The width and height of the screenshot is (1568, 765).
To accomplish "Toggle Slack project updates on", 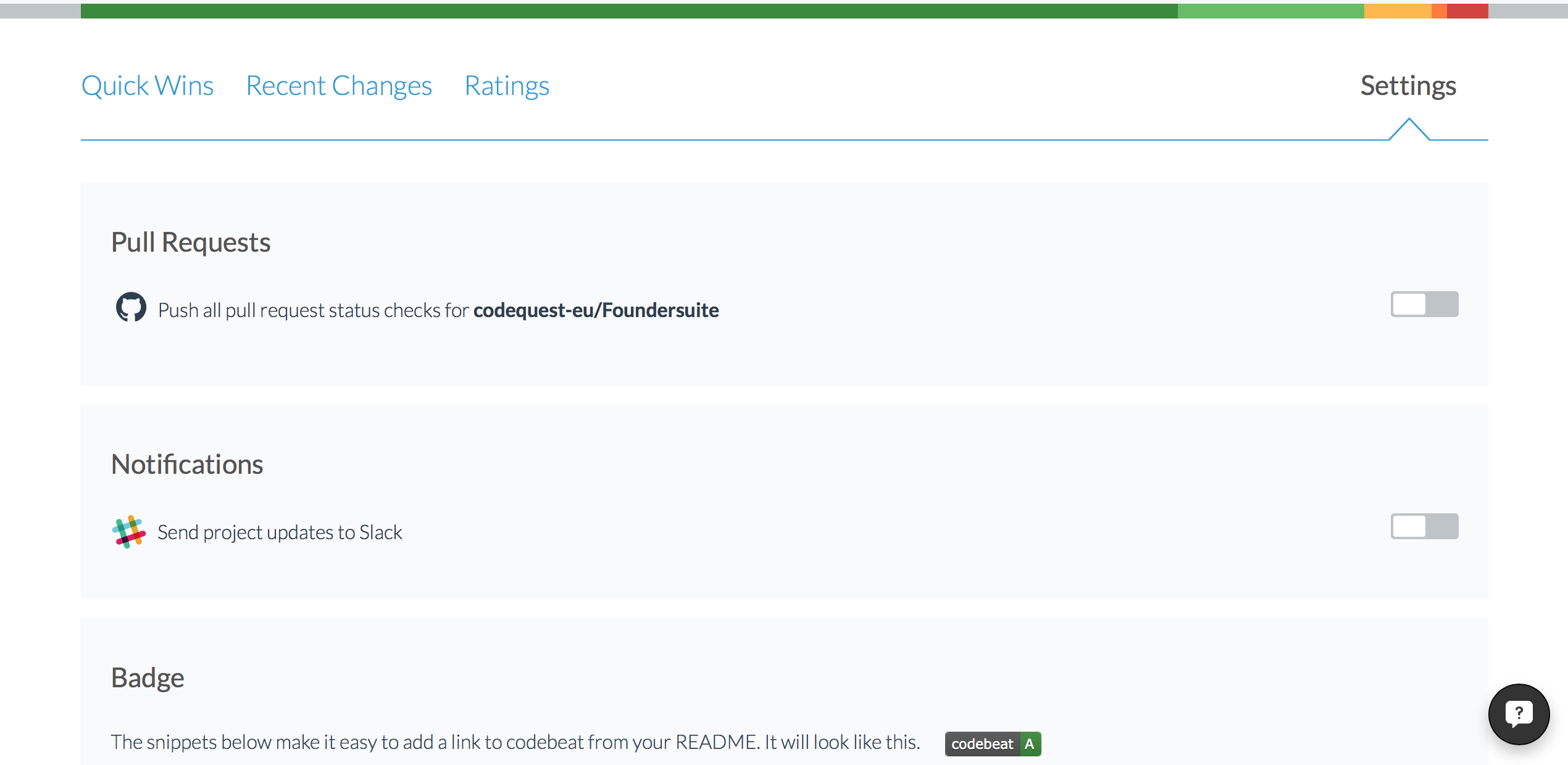I will (x=1424, y=527).
